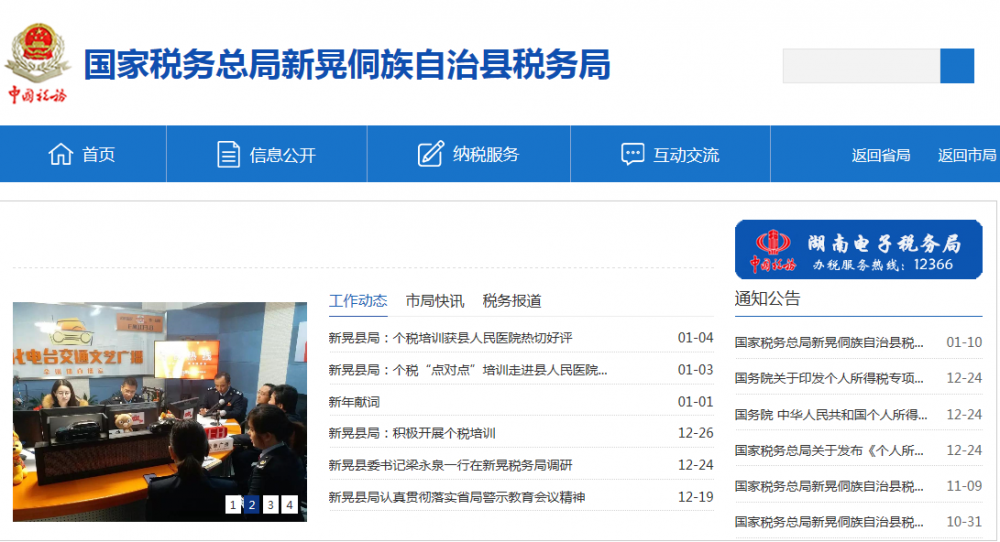The height and width of the screenshot is (542, 1000).
Task: Open notice 国家税务总局关于发布《个人所...
Action: (828, 450)
